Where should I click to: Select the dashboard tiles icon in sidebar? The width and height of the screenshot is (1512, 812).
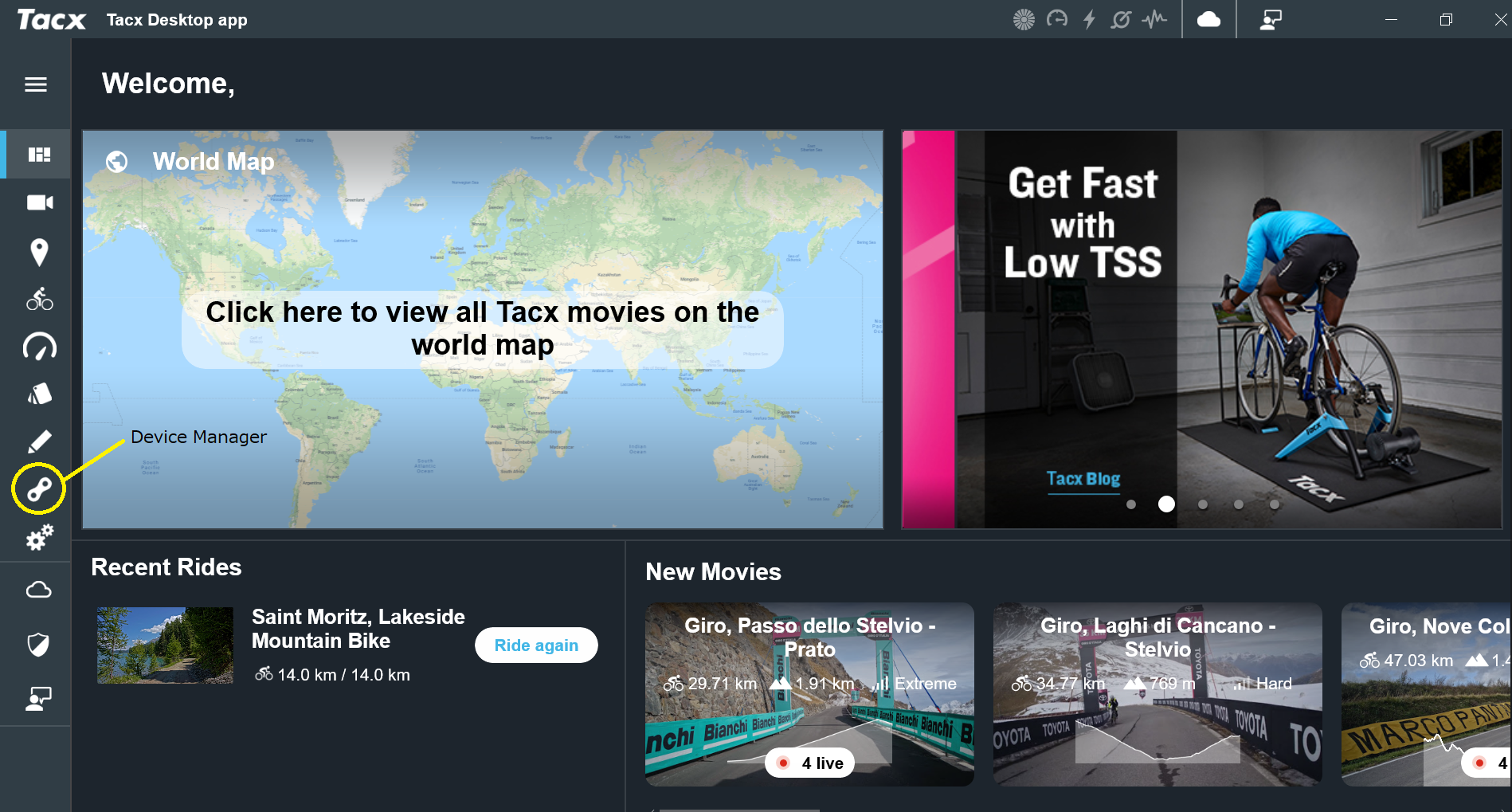point(39,155)
